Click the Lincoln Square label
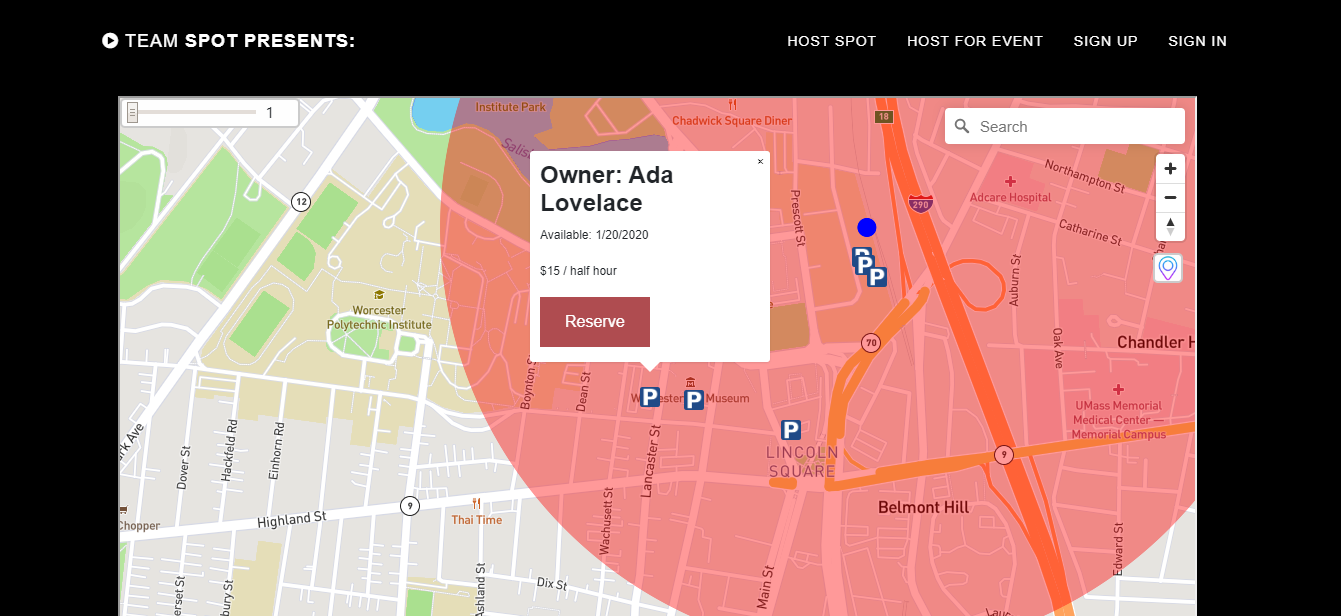This screenshot has width=1341, height=616. point(802,462)
